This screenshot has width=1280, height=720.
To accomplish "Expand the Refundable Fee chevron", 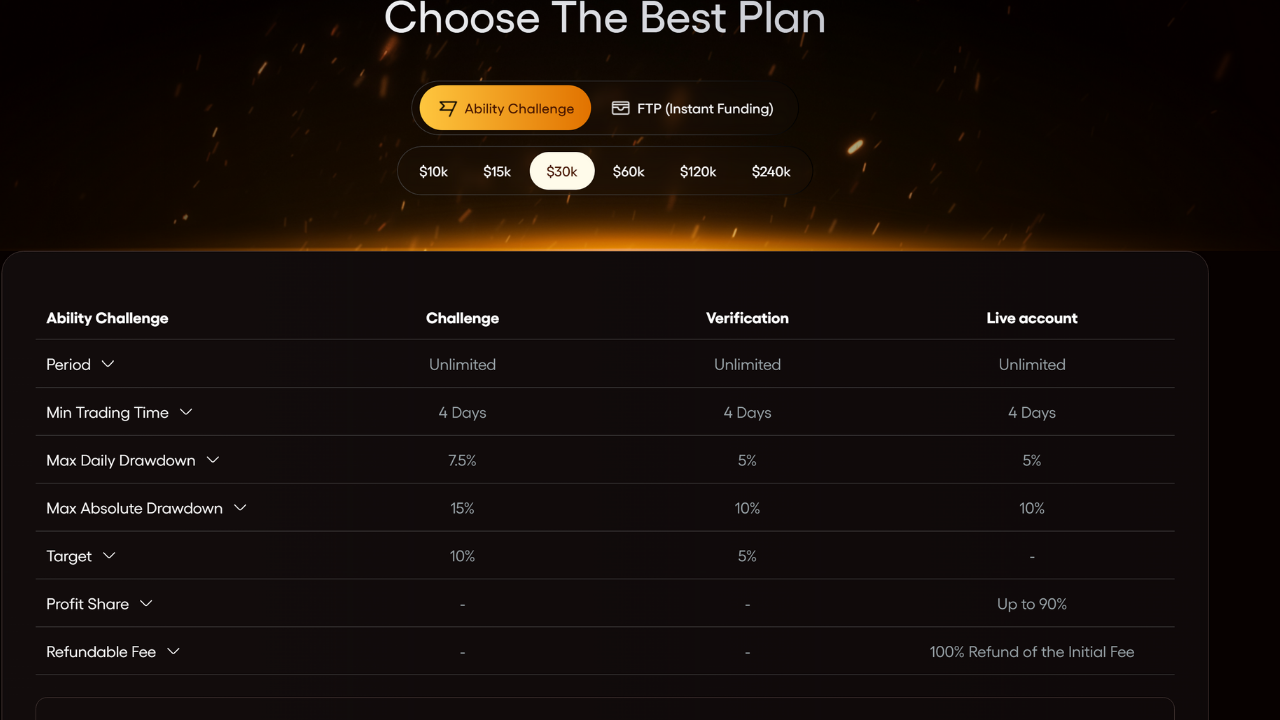I will pos(173,652).
